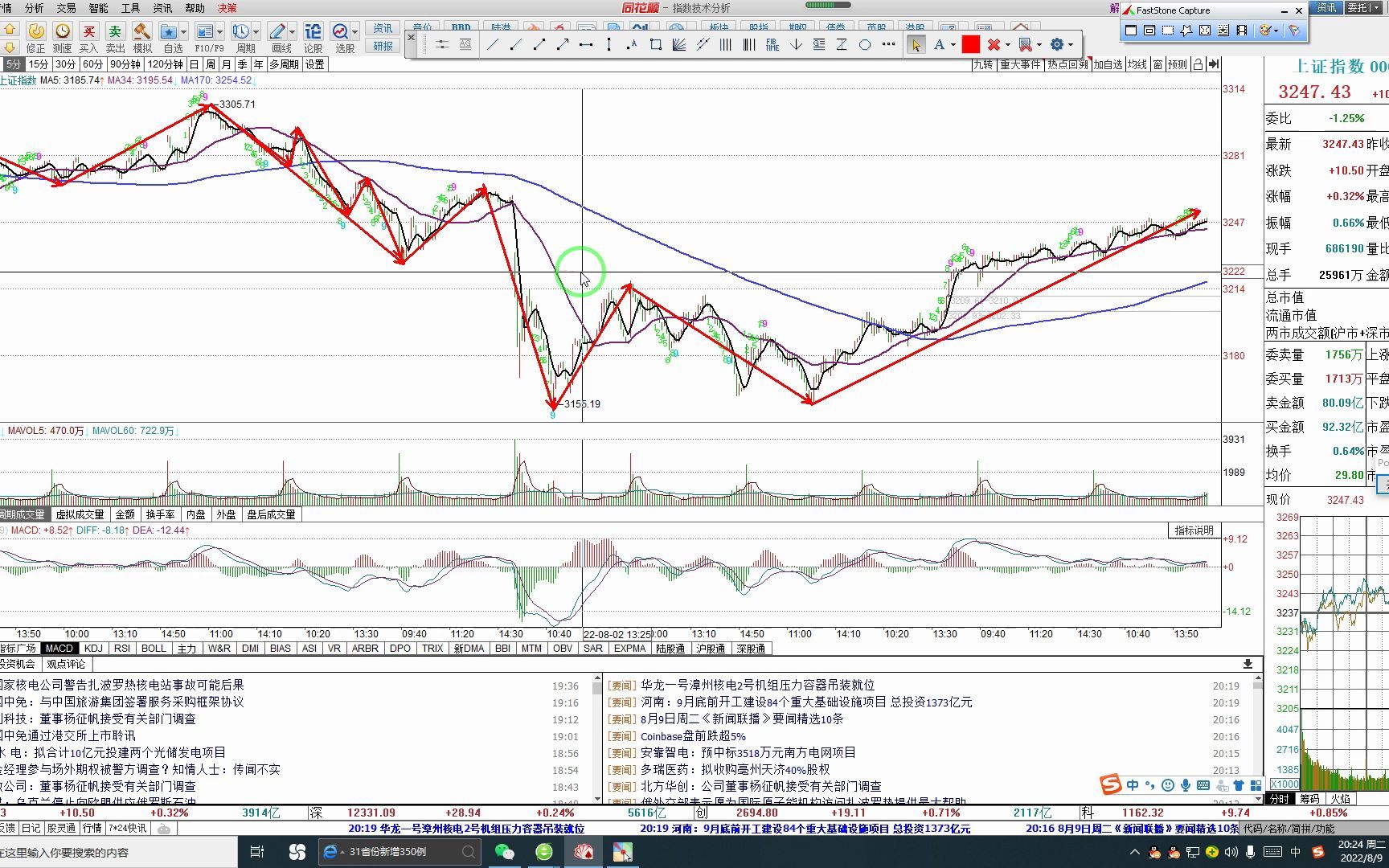Switch to the 60分 period tab
The image size is (1389, 868).
(x=92, y=64)
